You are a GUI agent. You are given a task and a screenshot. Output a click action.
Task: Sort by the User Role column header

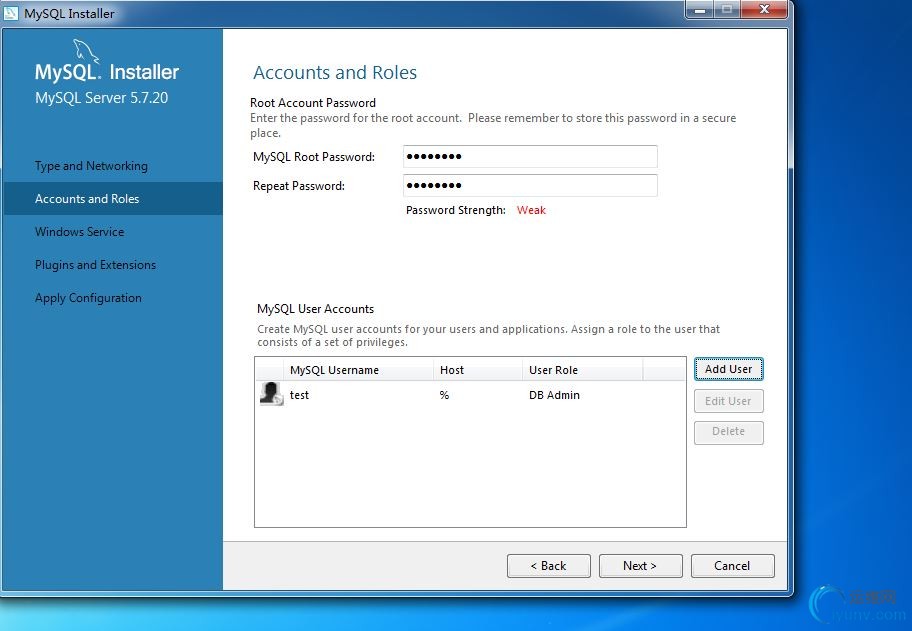coord(582,370)
